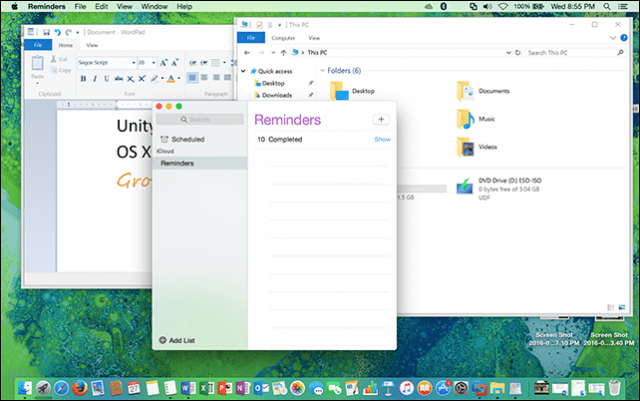This screenshot has height=401, width=640.
Task: Open the Computer tab in This PC window
Action: click(283, 38)
